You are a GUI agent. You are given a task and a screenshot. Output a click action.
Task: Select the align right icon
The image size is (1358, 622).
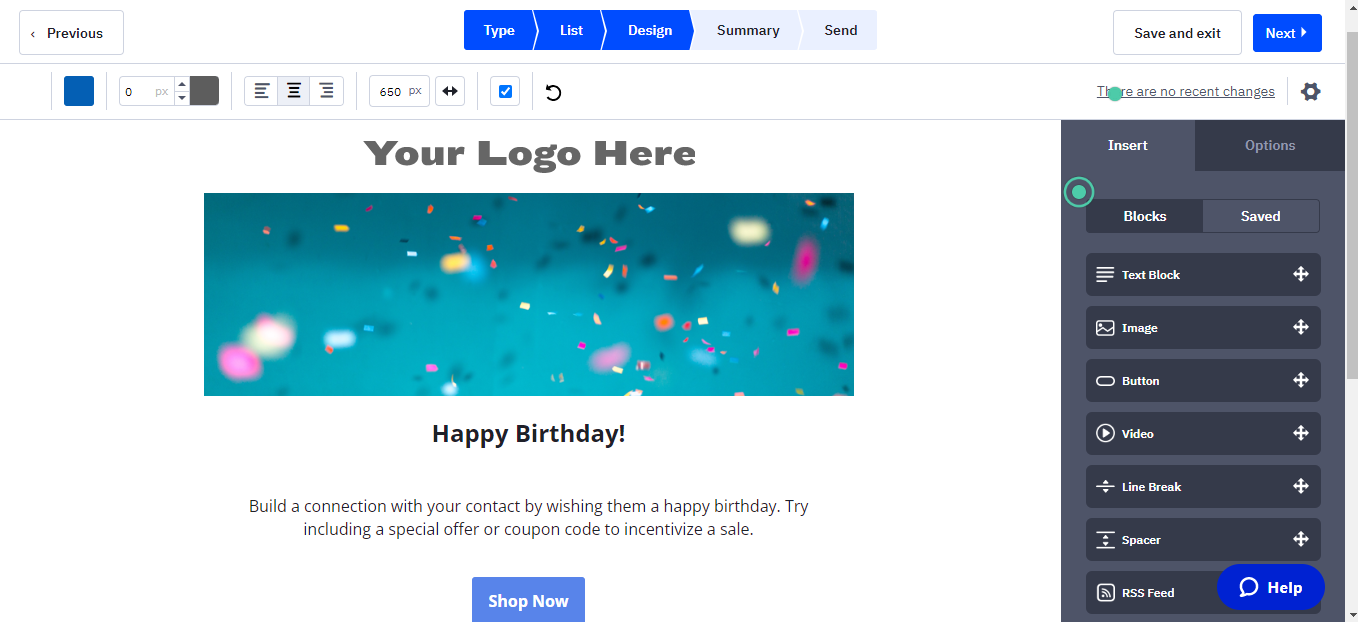[326, 91]
